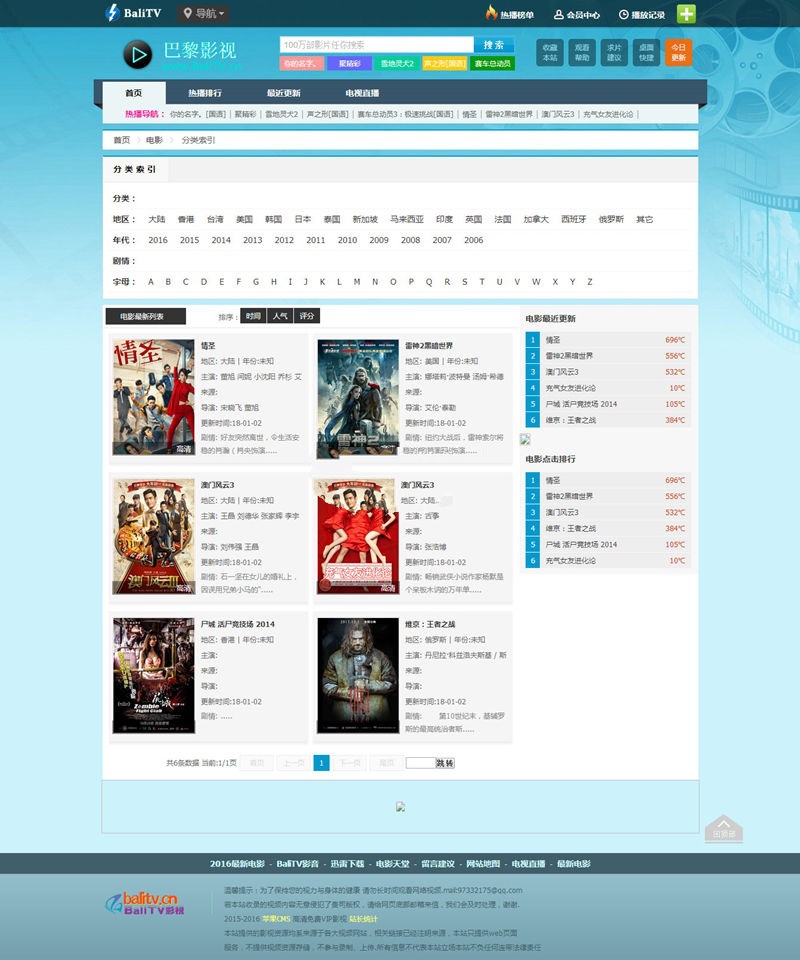Filter by region 香港
Image resolution: width=800 pixels, height=960 pixels.
coord(186,219)
